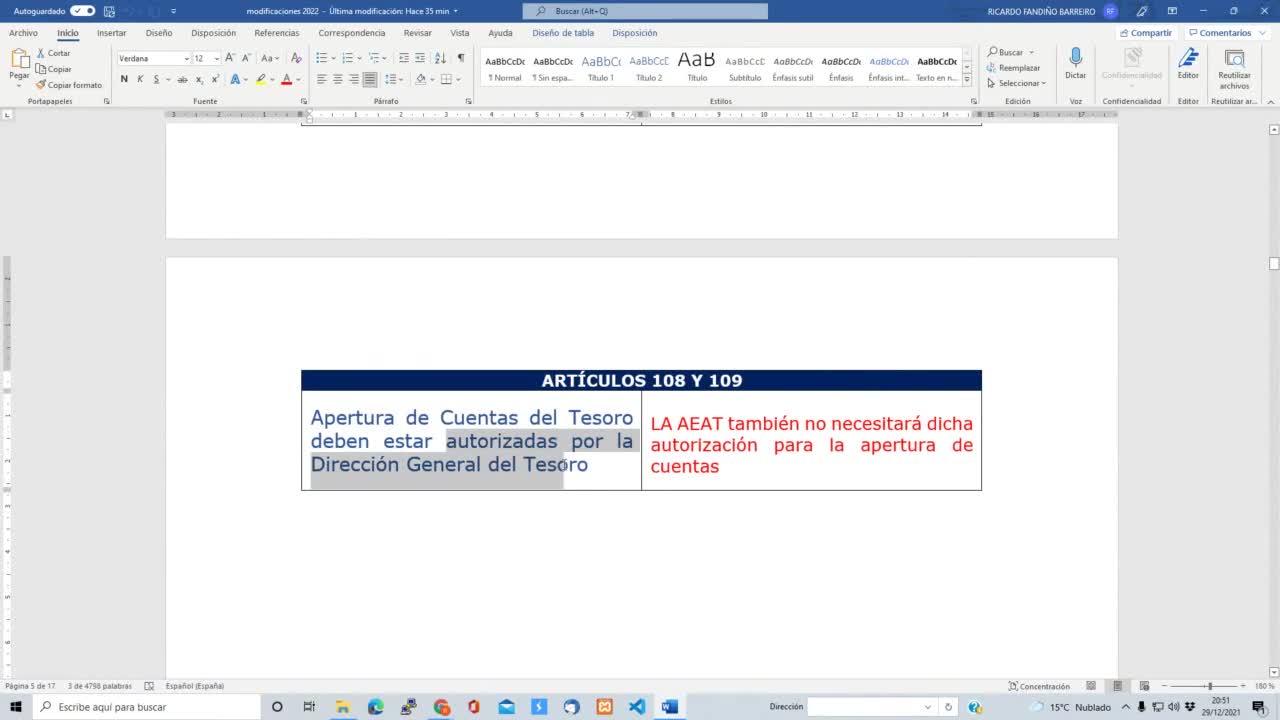Open the Diseño de tabla tab

pos(563,33)
